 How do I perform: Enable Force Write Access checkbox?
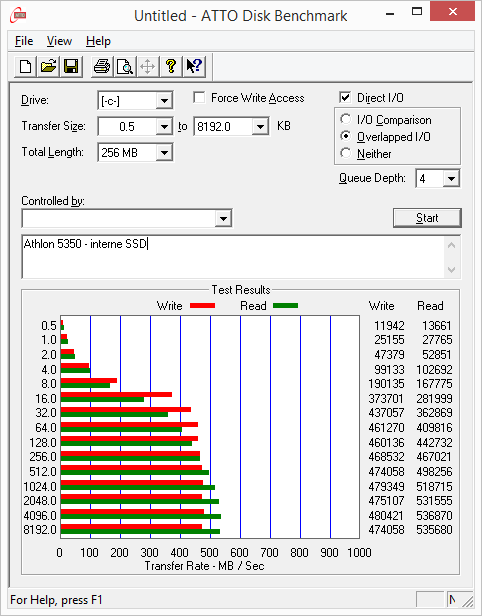click(x=199, y=97)
